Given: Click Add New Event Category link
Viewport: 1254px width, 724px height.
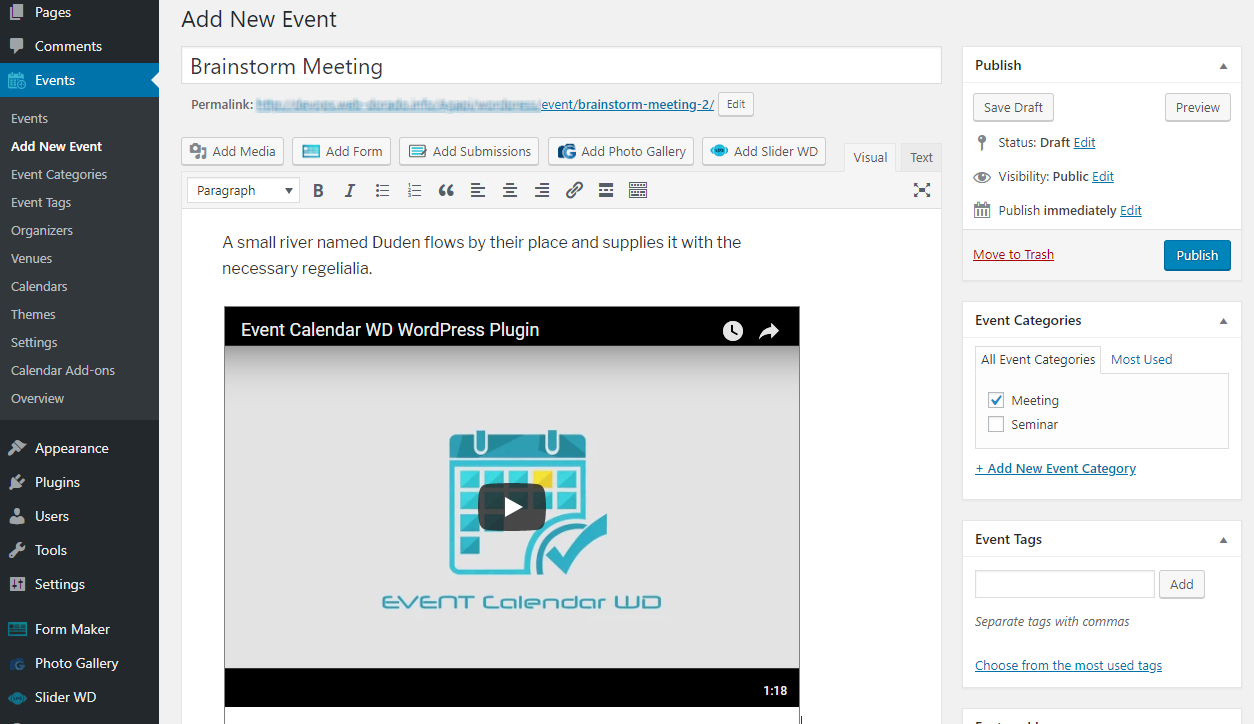Looking at the screenshot, I should click(1056, 468).
